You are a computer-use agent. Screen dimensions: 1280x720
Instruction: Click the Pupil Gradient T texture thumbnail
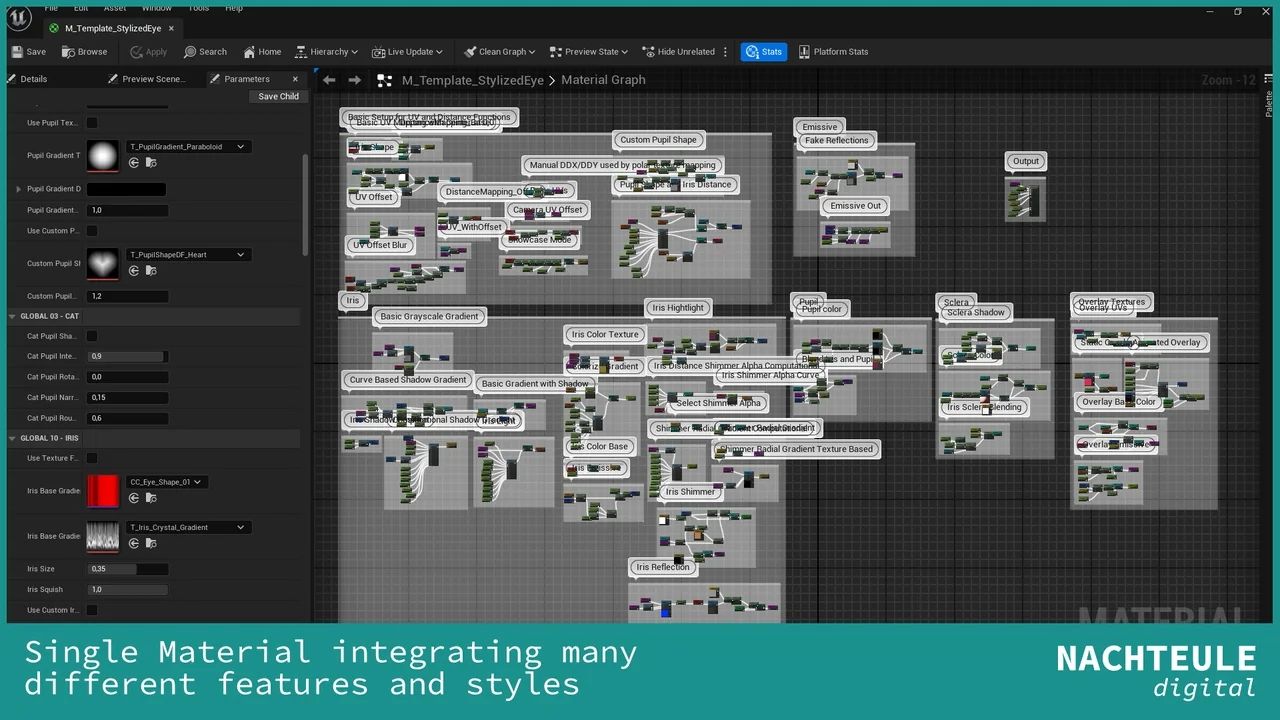point(103,155)
